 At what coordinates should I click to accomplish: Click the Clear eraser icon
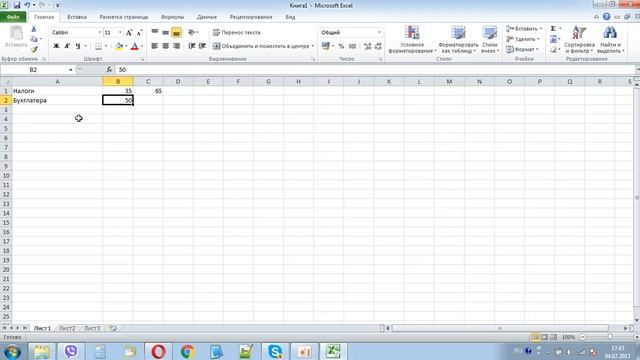click(x=553, y=49)
